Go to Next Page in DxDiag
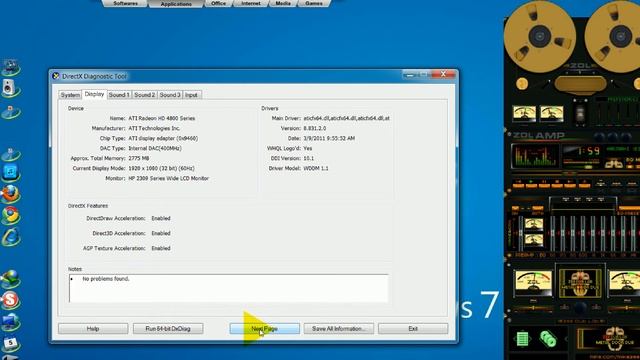 point(264,329)
